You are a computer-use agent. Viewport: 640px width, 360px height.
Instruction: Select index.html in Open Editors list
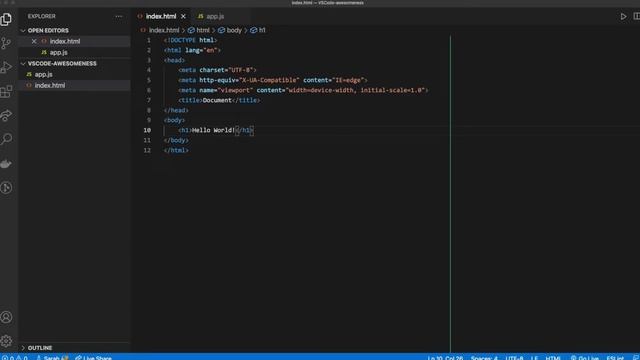click(65, 41)
